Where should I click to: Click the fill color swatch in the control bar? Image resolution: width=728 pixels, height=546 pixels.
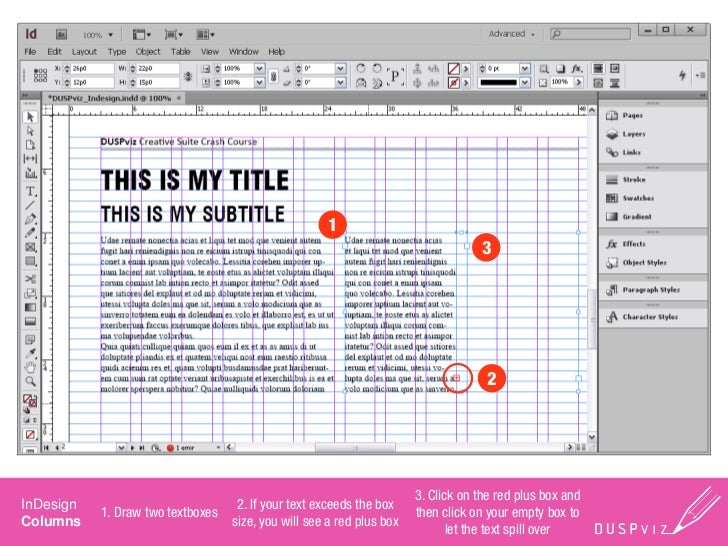point(454,69)
